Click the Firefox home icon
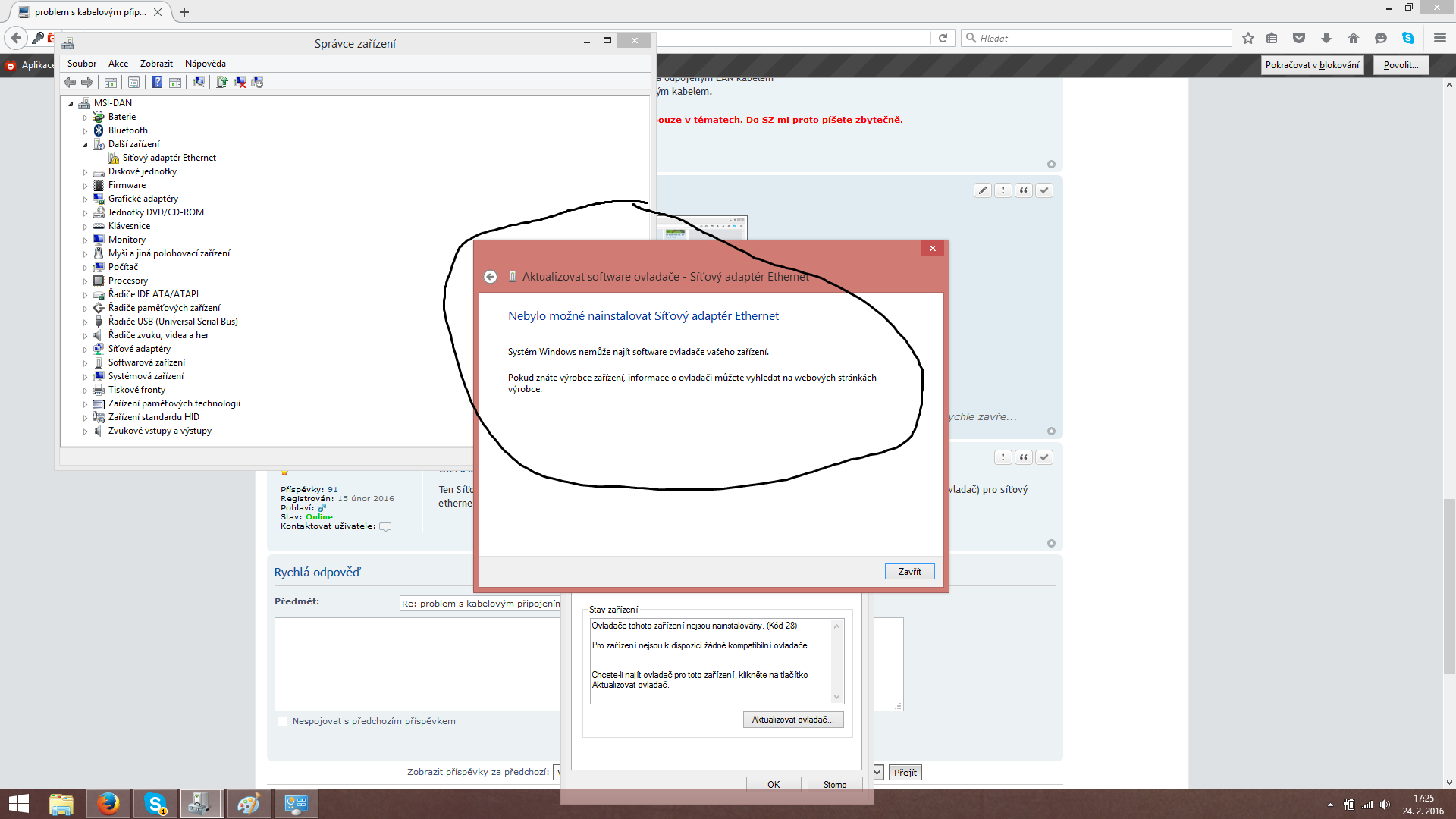This screenshot has height=819, width=1456. (x=1354, y=38)
